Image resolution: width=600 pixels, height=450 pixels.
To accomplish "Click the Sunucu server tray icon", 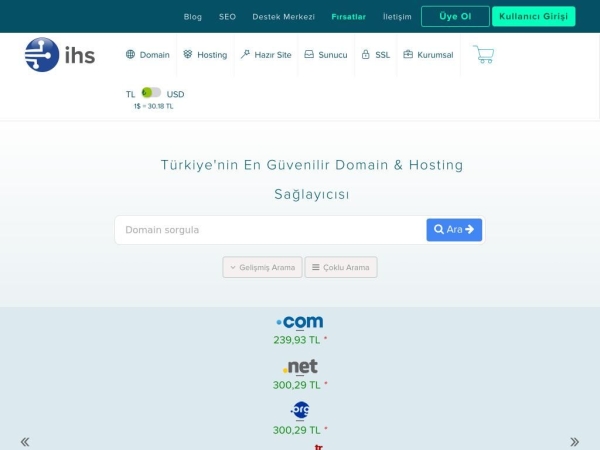I will 309,54.
